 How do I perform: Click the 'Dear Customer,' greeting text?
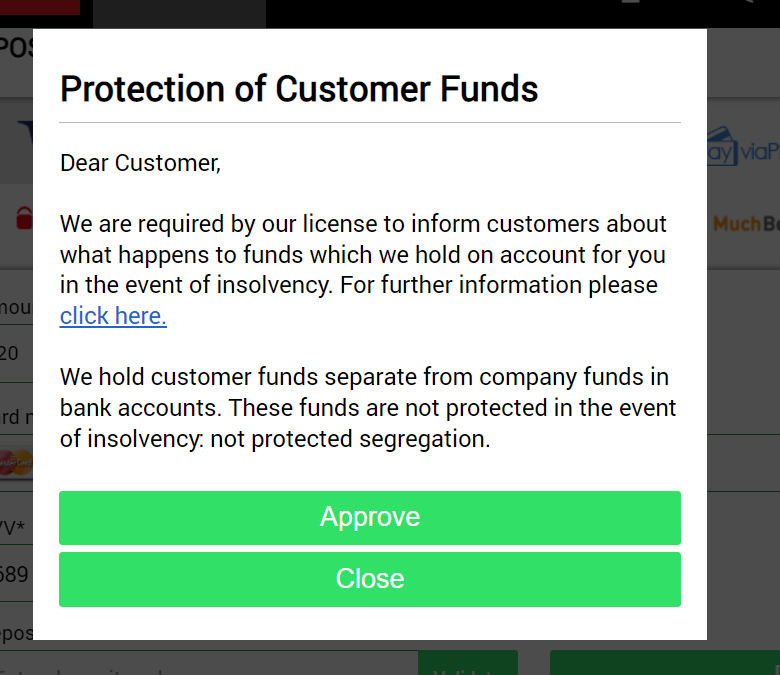[140, 163]
